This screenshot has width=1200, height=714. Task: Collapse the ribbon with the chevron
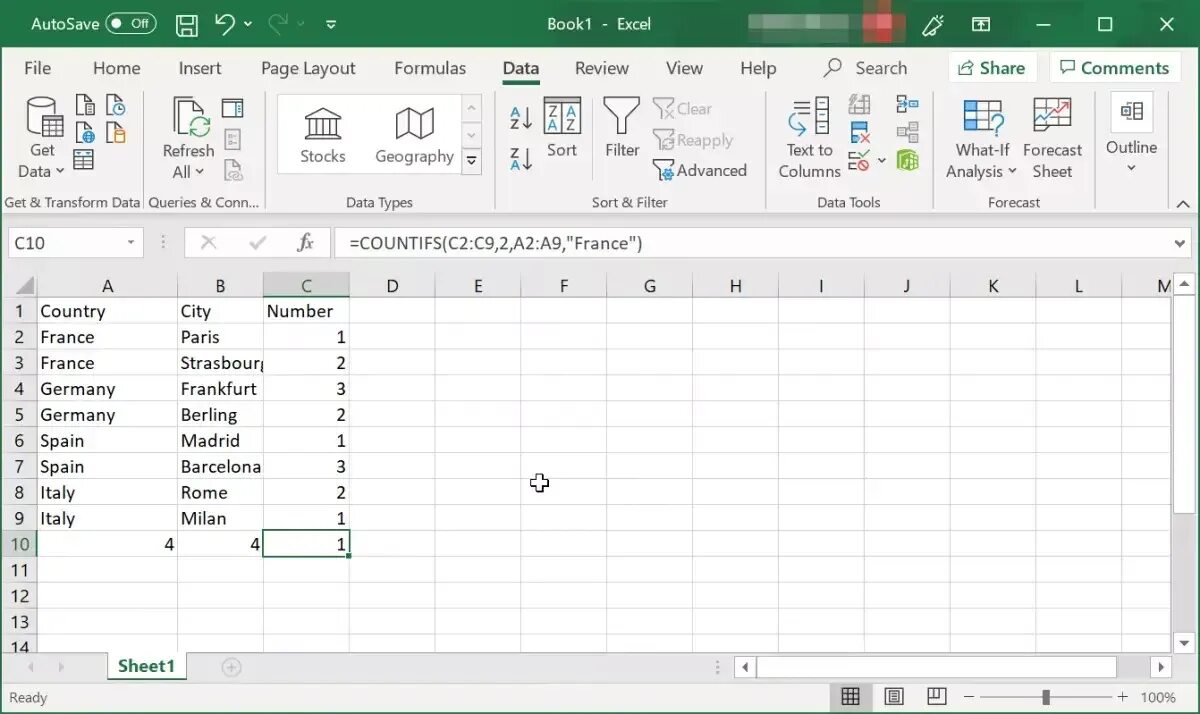tap(1182, 203)
